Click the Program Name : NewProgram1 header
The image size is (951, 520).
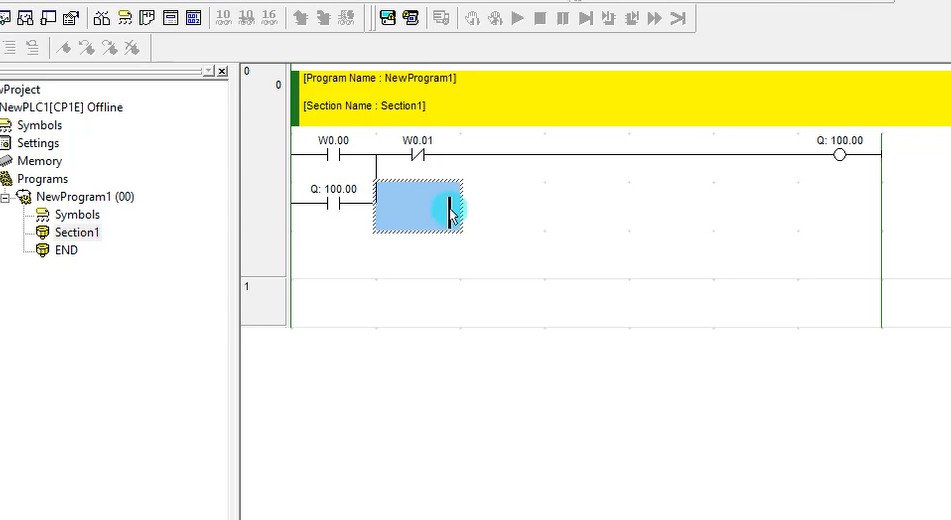click(x=380, y=78)
